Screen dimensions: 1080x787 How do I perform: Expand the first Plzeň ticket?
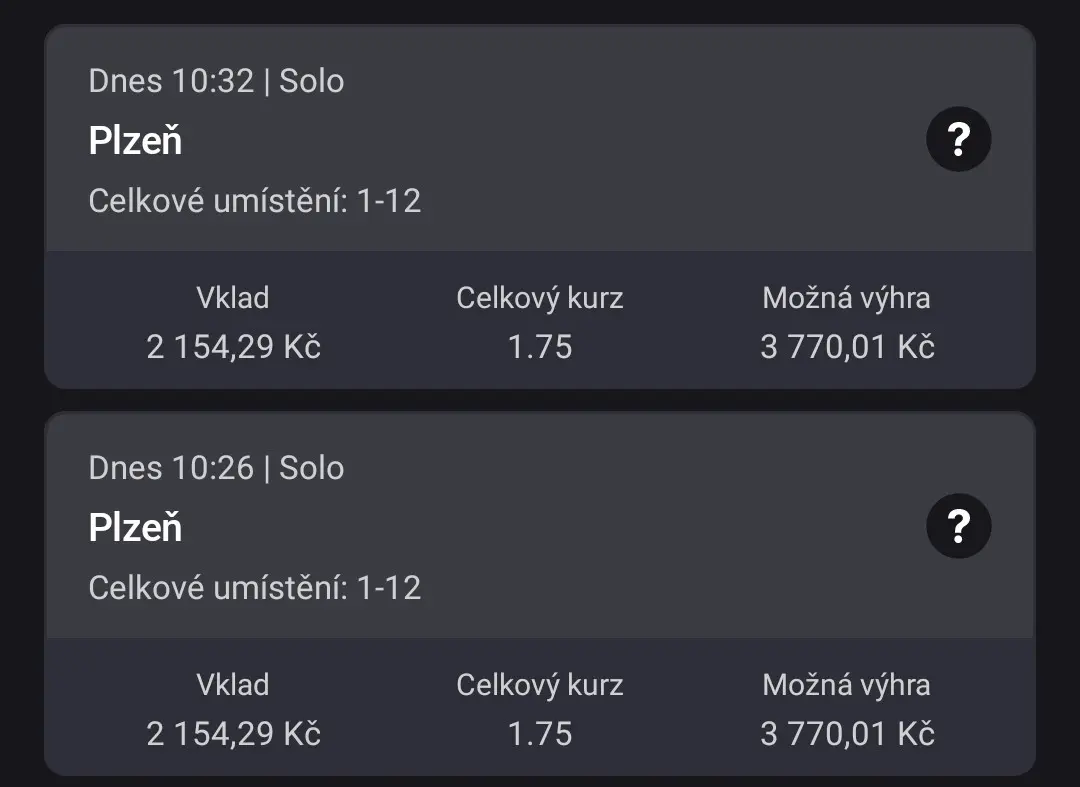pyautogui.click(x=400, y=140)
